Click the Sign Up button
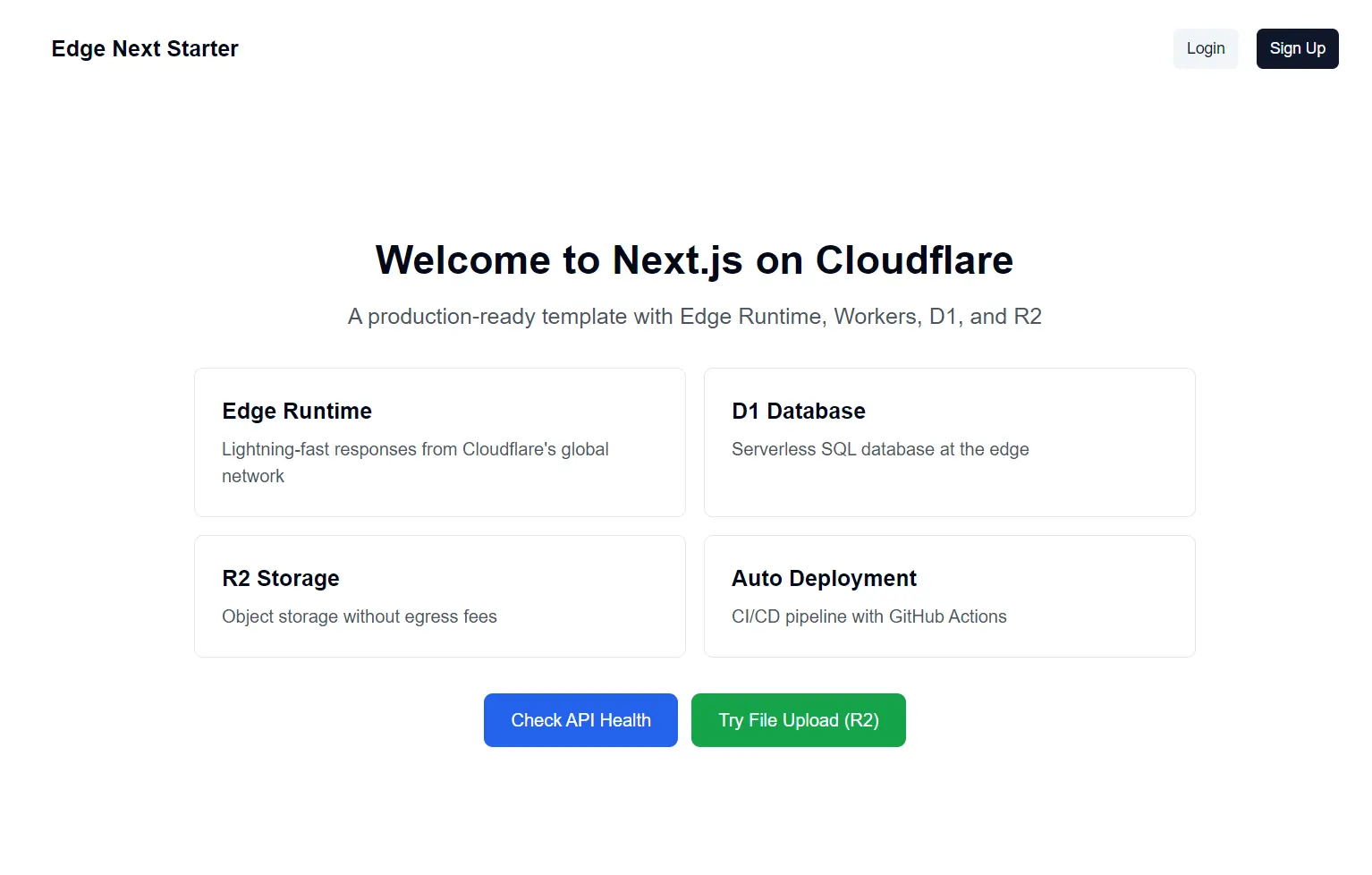The width and height of the screenshot is (1372, 875). click(1297, 48)
